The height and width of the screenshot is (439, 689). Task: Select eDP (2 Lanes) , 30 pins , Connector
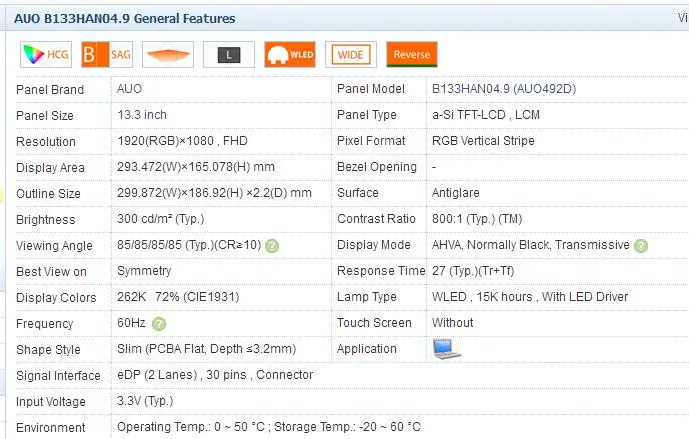(215, 375)
